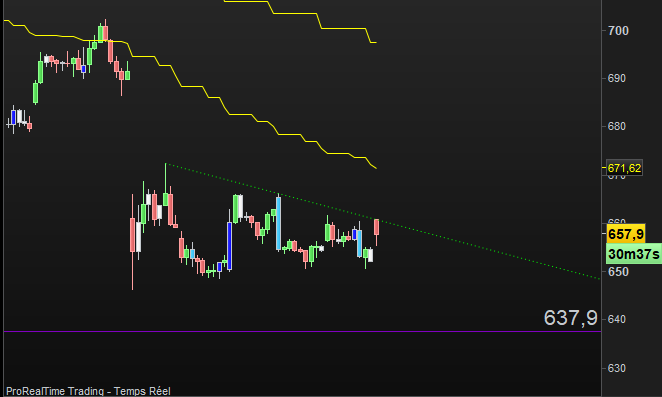Click the 700 price axis label
662x397 pixels.
point(618,31)
